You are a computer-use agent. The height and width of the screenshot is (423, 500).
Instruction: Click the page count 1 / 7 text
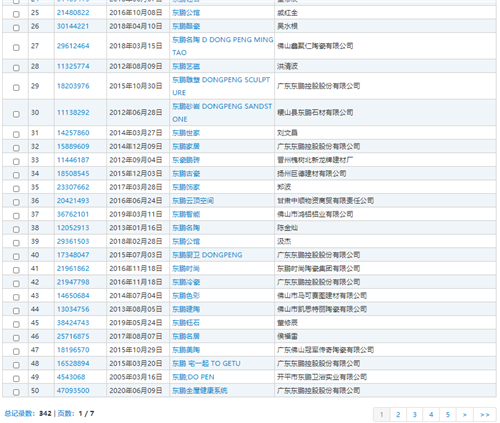coord(86,413)
